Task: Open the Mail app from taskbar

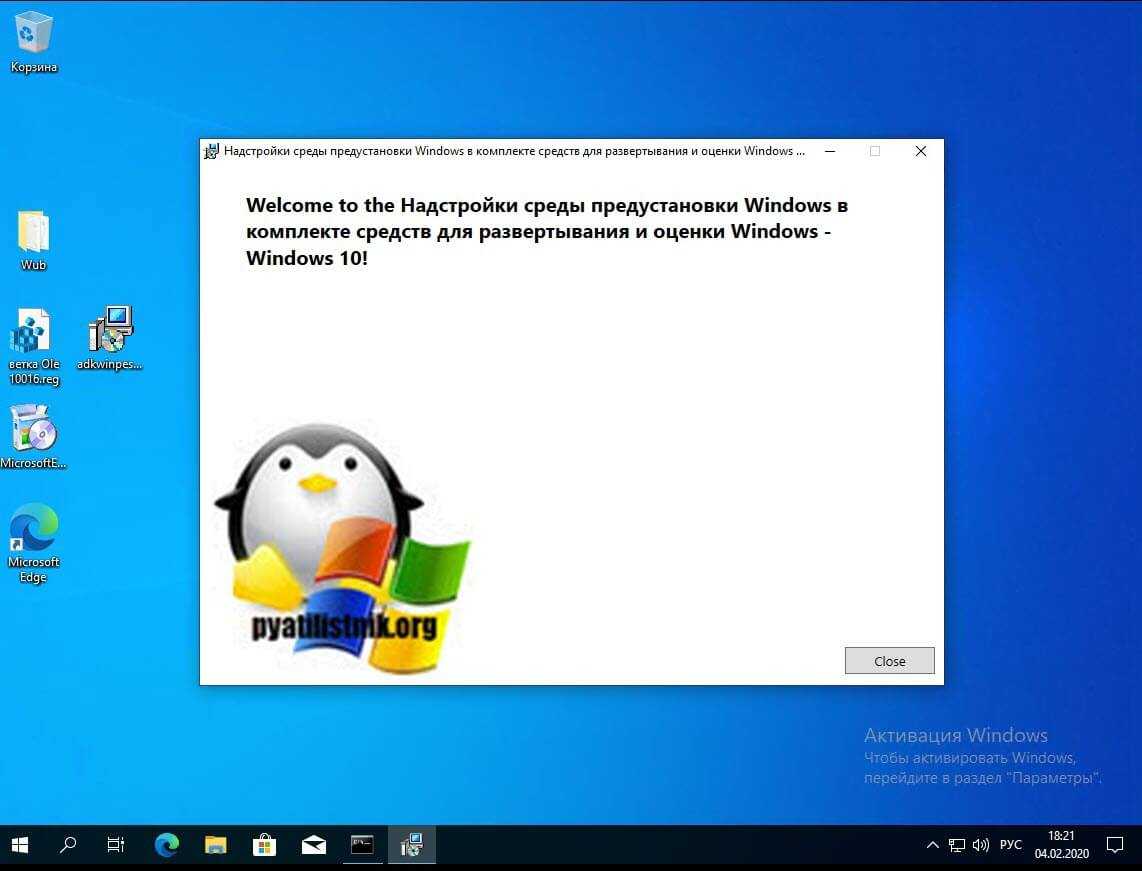Action: coord(313,846)
